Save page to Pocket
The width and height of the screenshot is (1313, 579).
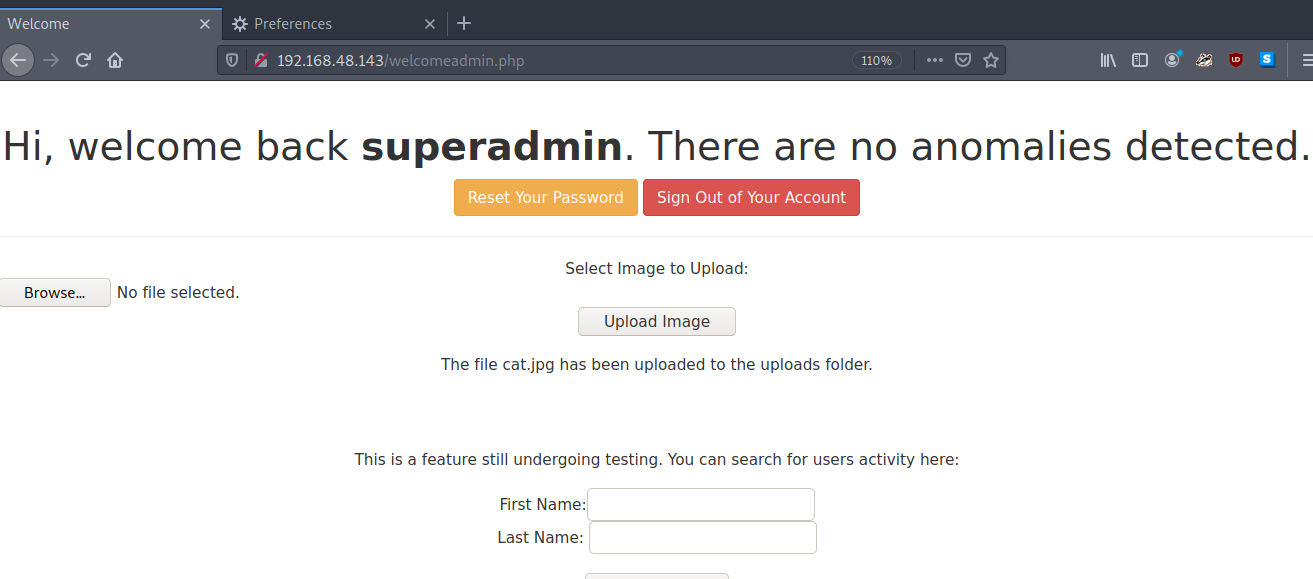pos(963,60)
